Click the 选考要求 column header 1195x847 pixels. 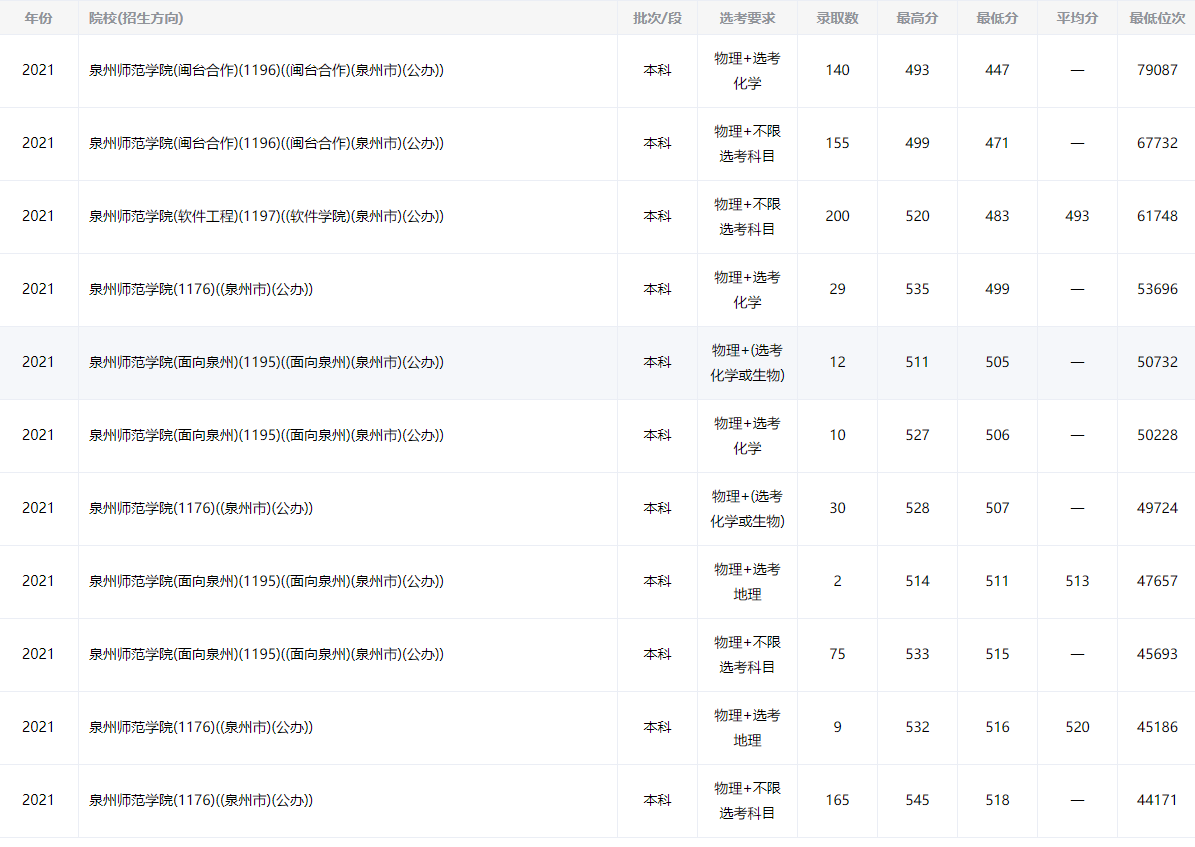click(747, 18)
